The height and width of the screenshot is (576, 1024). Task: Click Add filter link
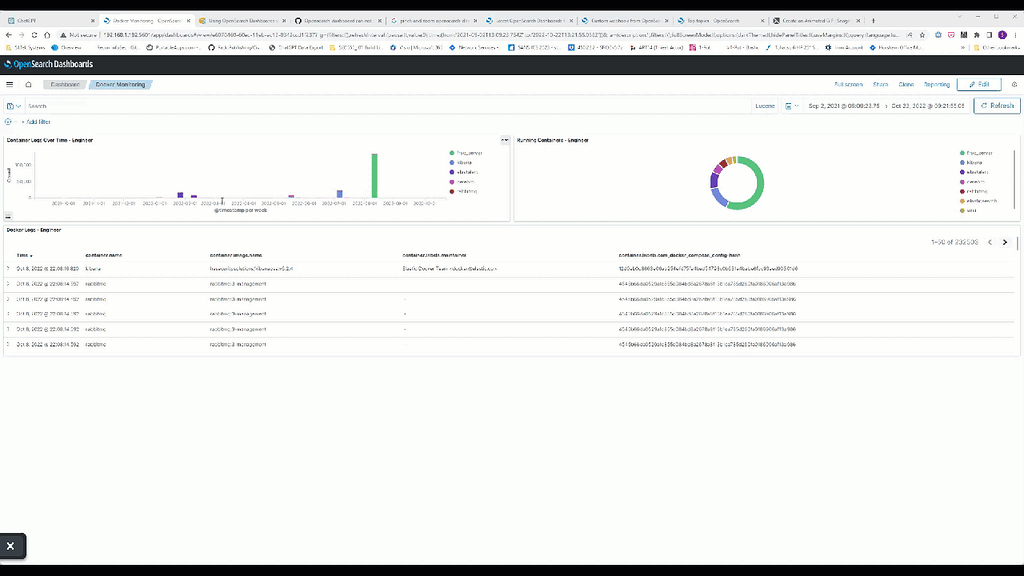(36, 121)
